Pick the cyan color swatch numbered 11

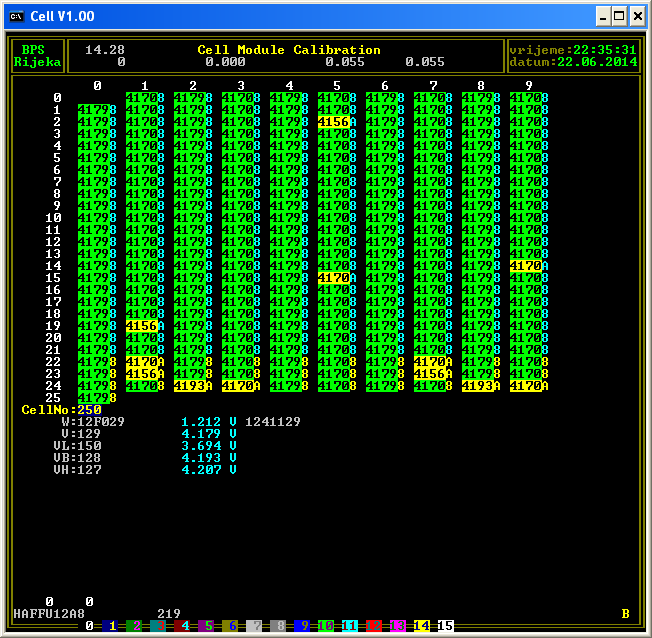(351, 626)
